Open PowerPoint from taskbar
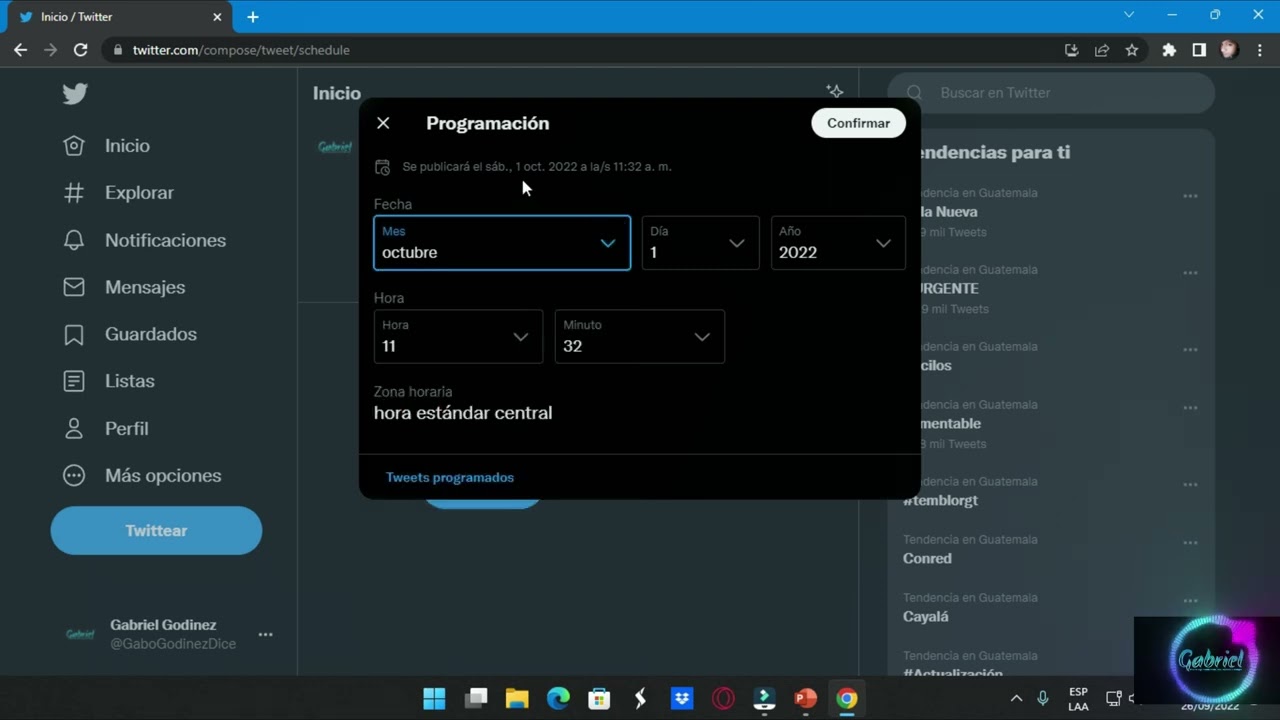 [x=806, y=698]
